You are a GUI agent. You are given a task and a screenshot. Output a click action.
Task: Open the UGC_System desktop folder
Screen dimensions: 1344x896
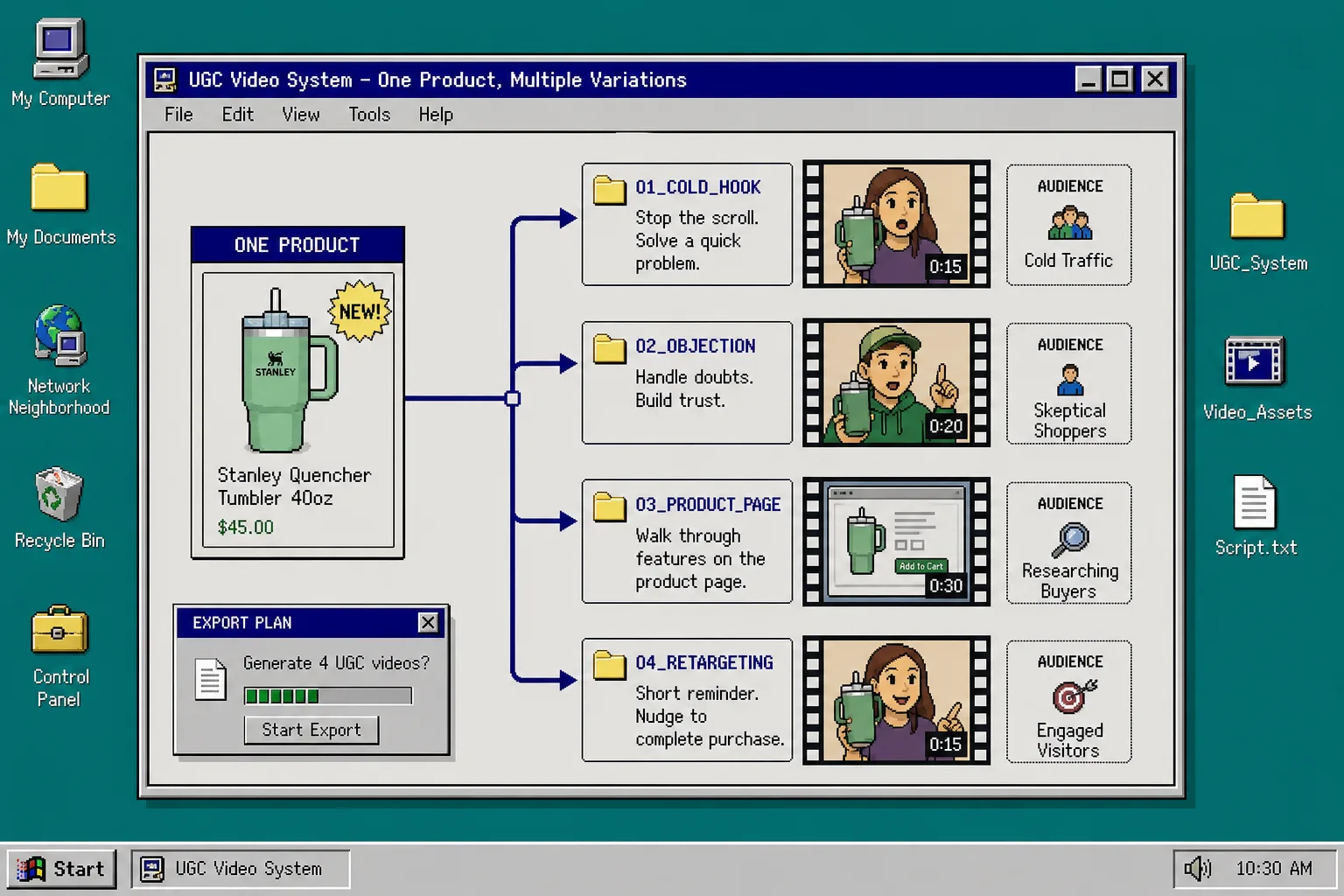pos(1256,216)
